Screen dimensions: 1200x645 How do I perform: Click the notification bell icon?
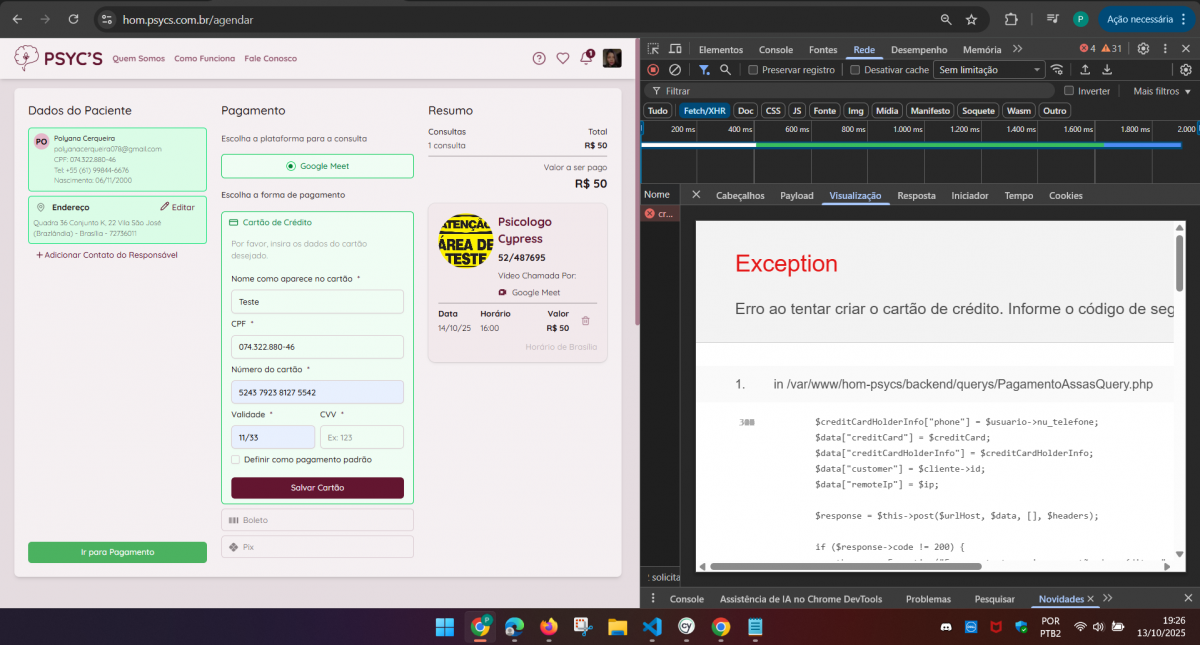click(x=586, y=59)
